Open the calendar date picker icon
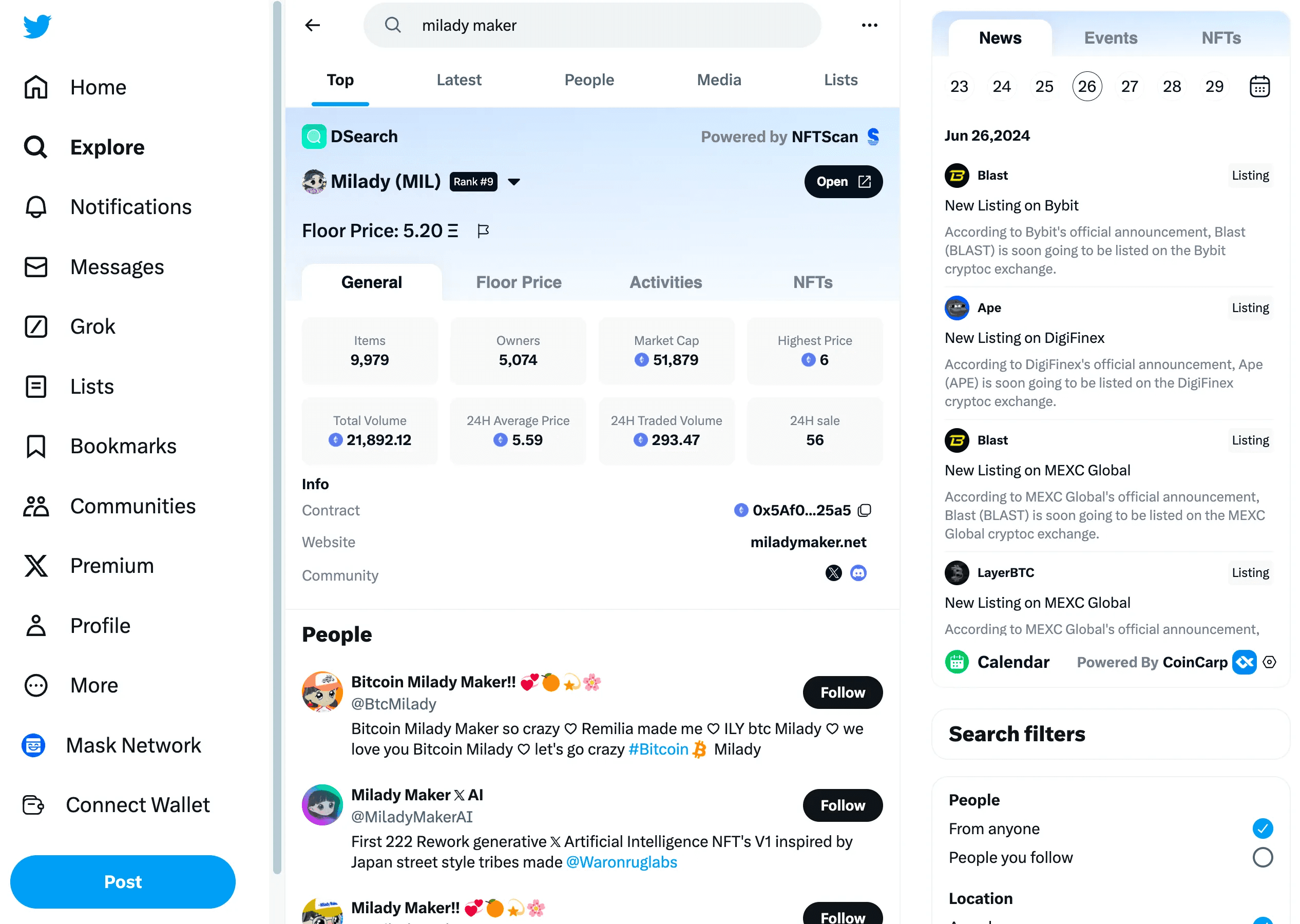 1259,86
